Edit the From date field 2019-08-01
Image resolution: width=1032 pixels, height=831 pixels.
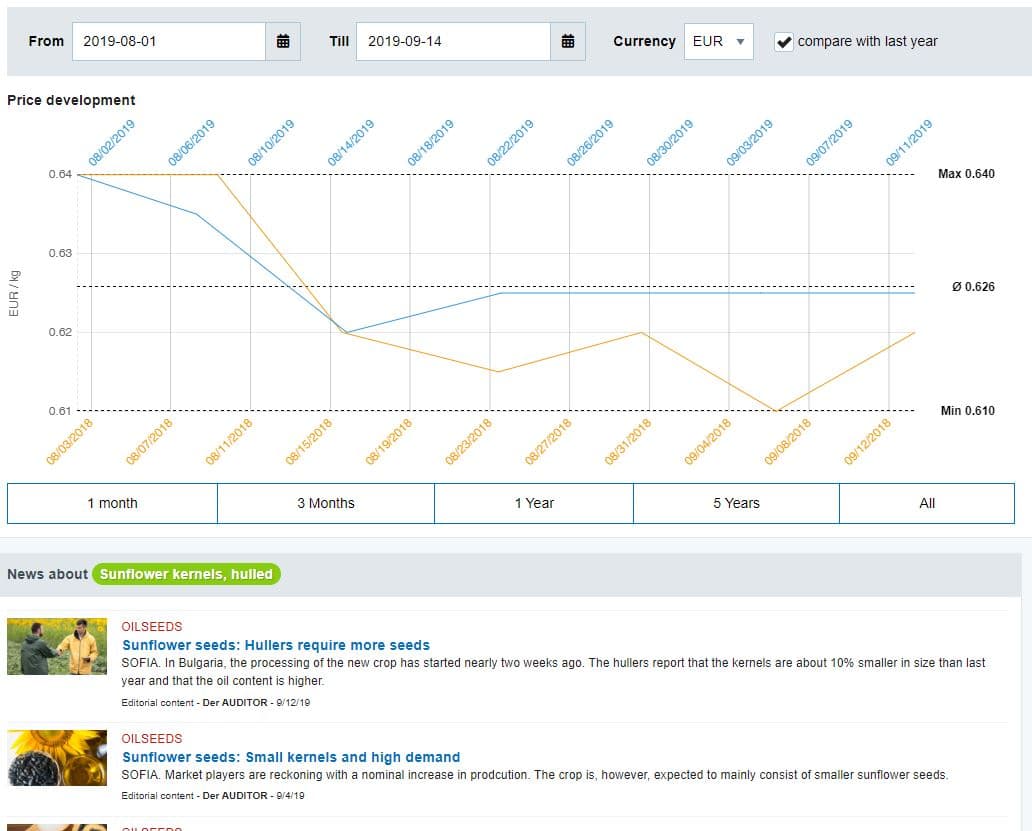[169, 41]
